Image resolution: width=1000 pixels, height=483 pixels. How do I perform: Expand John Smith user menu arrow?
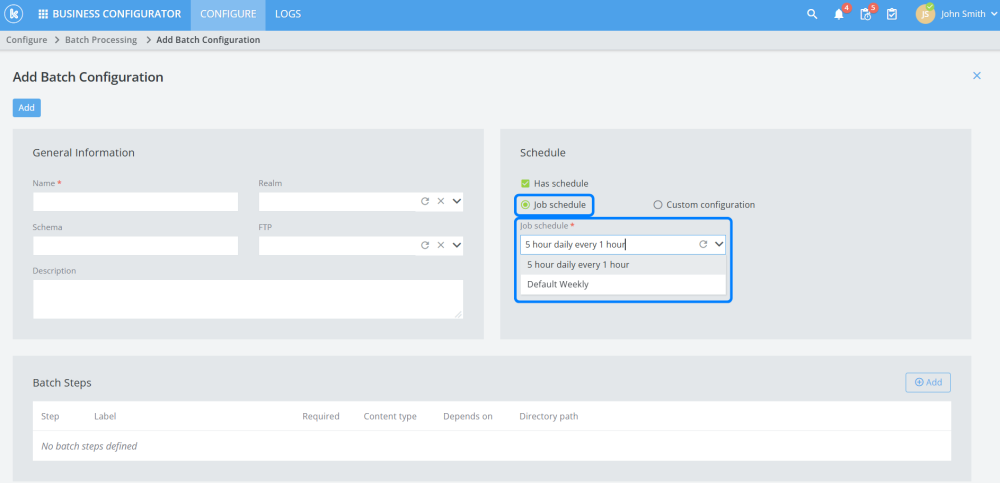pos(994,14)
